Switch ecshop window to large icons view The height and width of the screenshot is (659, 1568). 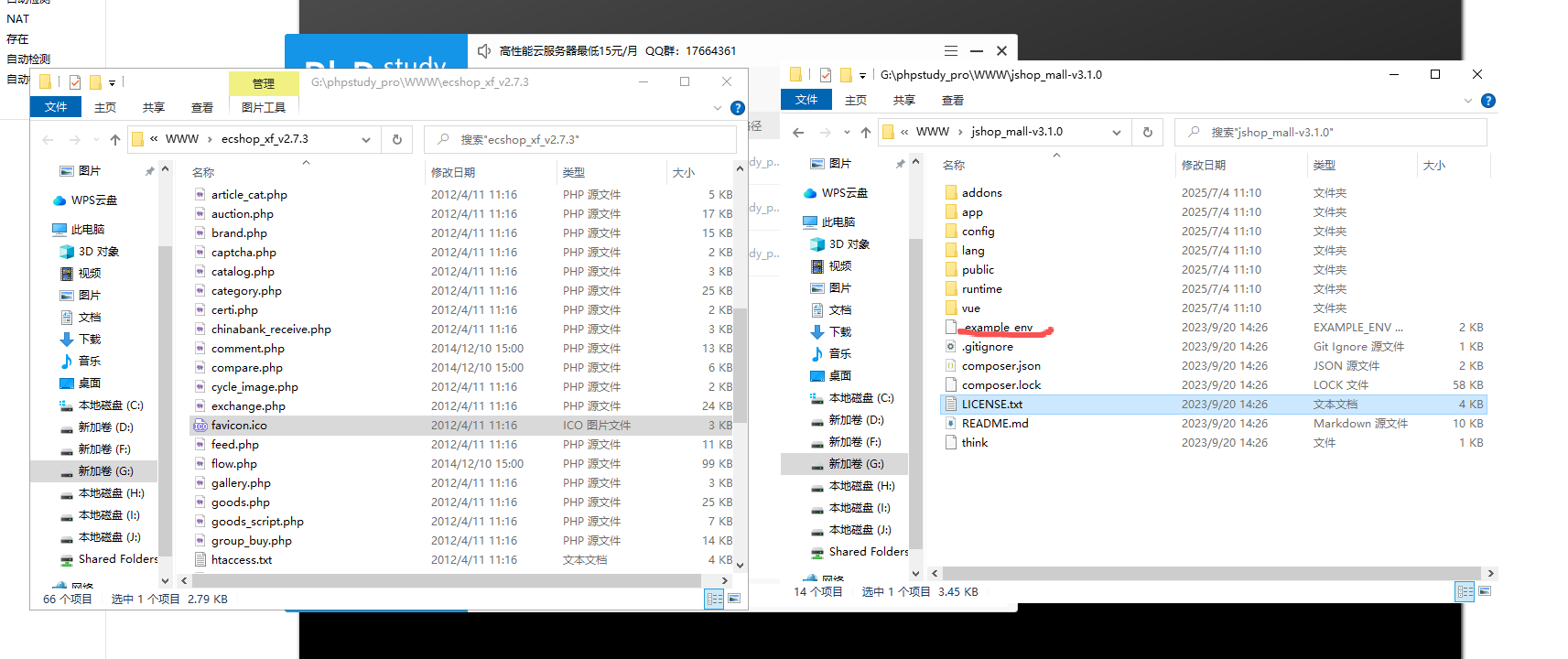pyautogui.click(x=733, y=599)
